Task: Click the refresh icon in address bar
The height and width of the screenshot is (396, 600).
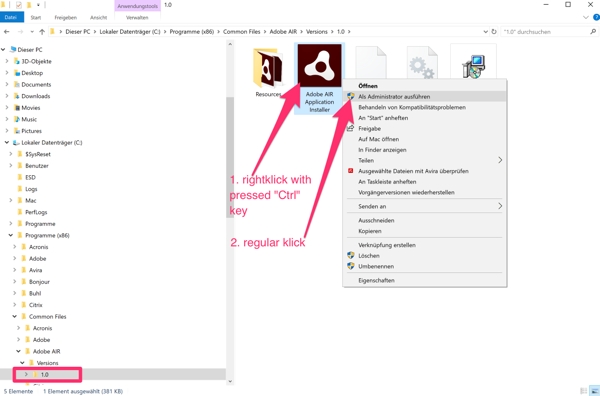Action: pyautogui.click(x=494, y=32)
